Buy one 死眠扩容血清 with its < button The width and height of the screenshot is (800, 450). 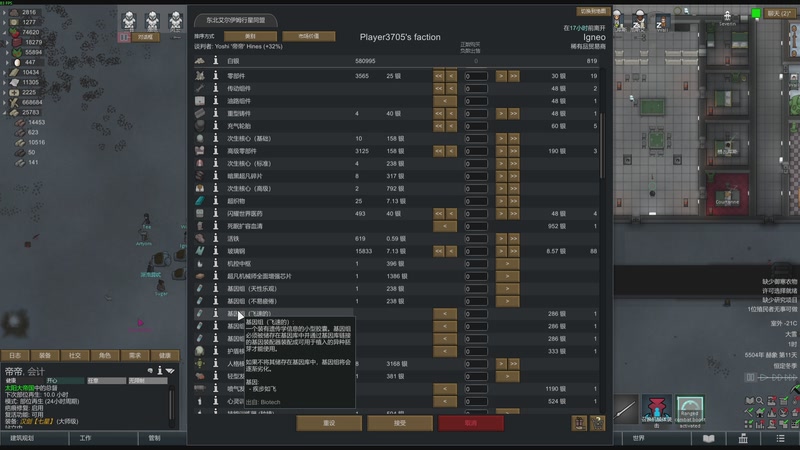click(445, 226)
